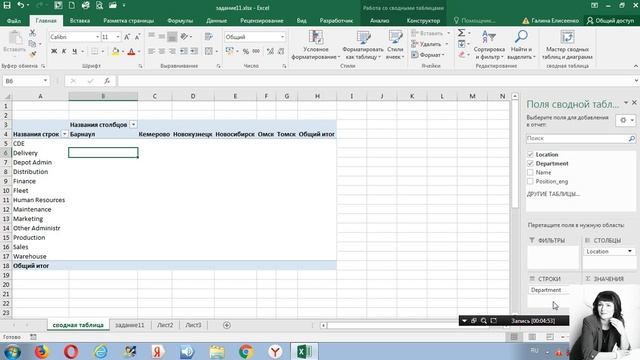Image resolution: width=640 pixels, height=360 pixels.
Task: Click the AutoSum sigma icon
Action: [x=461, y=33]
